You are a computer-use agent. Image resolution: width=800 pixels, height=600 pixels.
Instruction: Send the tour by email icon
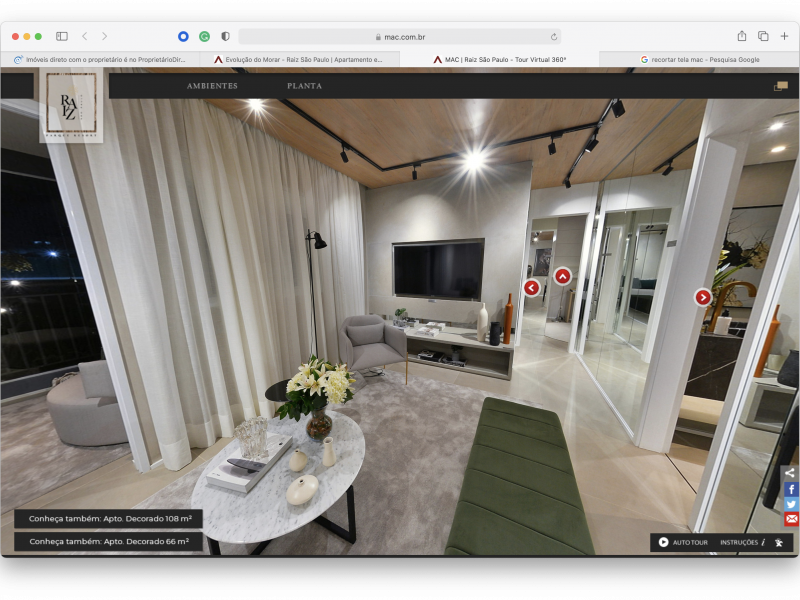pos(791,519)
